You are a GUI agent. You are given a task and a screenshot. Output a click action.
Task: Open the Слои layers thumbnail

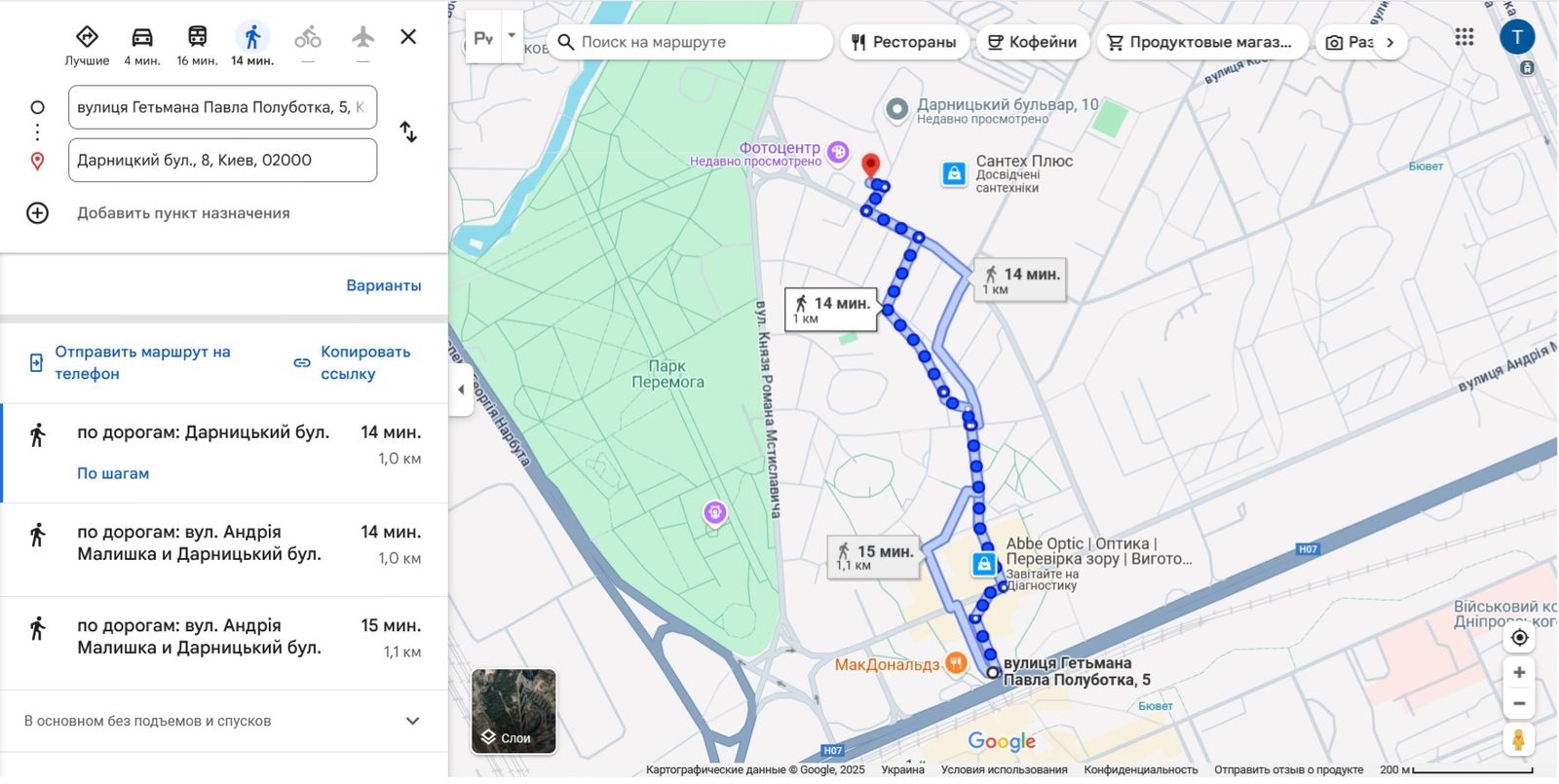(513, 711)
